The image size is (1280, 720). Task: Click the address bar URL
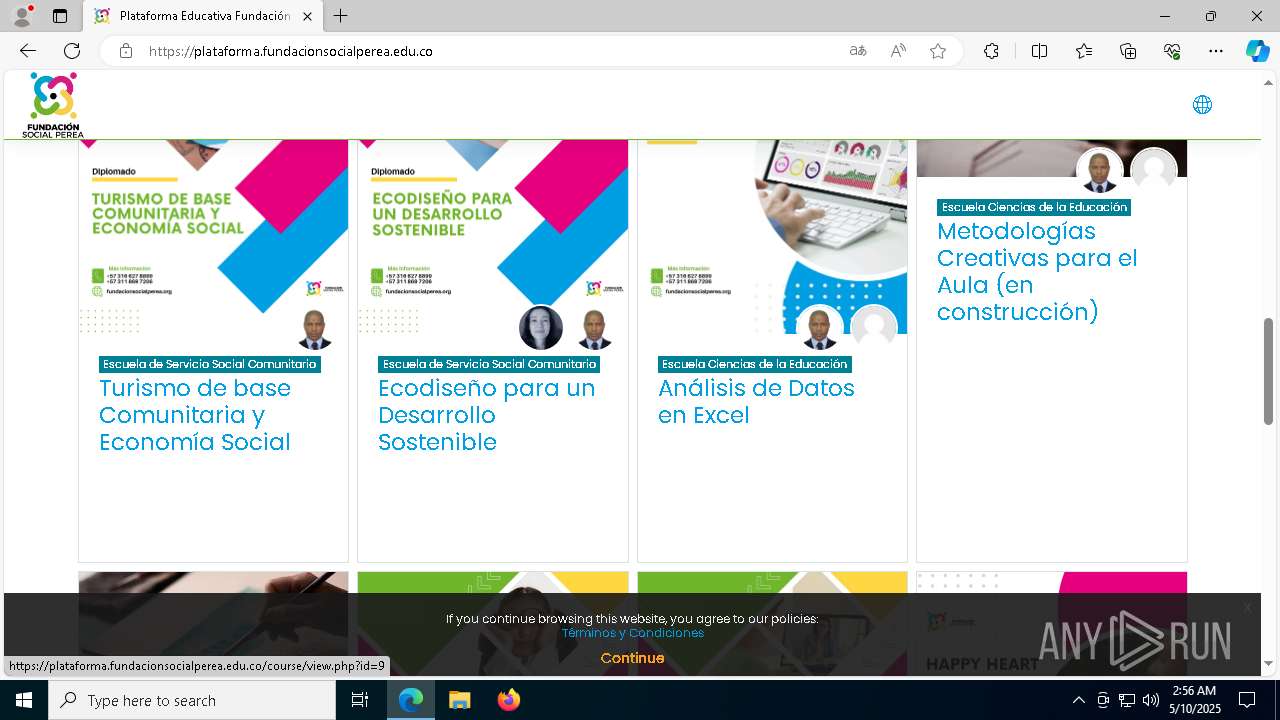pyautogui.click(x=291, y=51)
